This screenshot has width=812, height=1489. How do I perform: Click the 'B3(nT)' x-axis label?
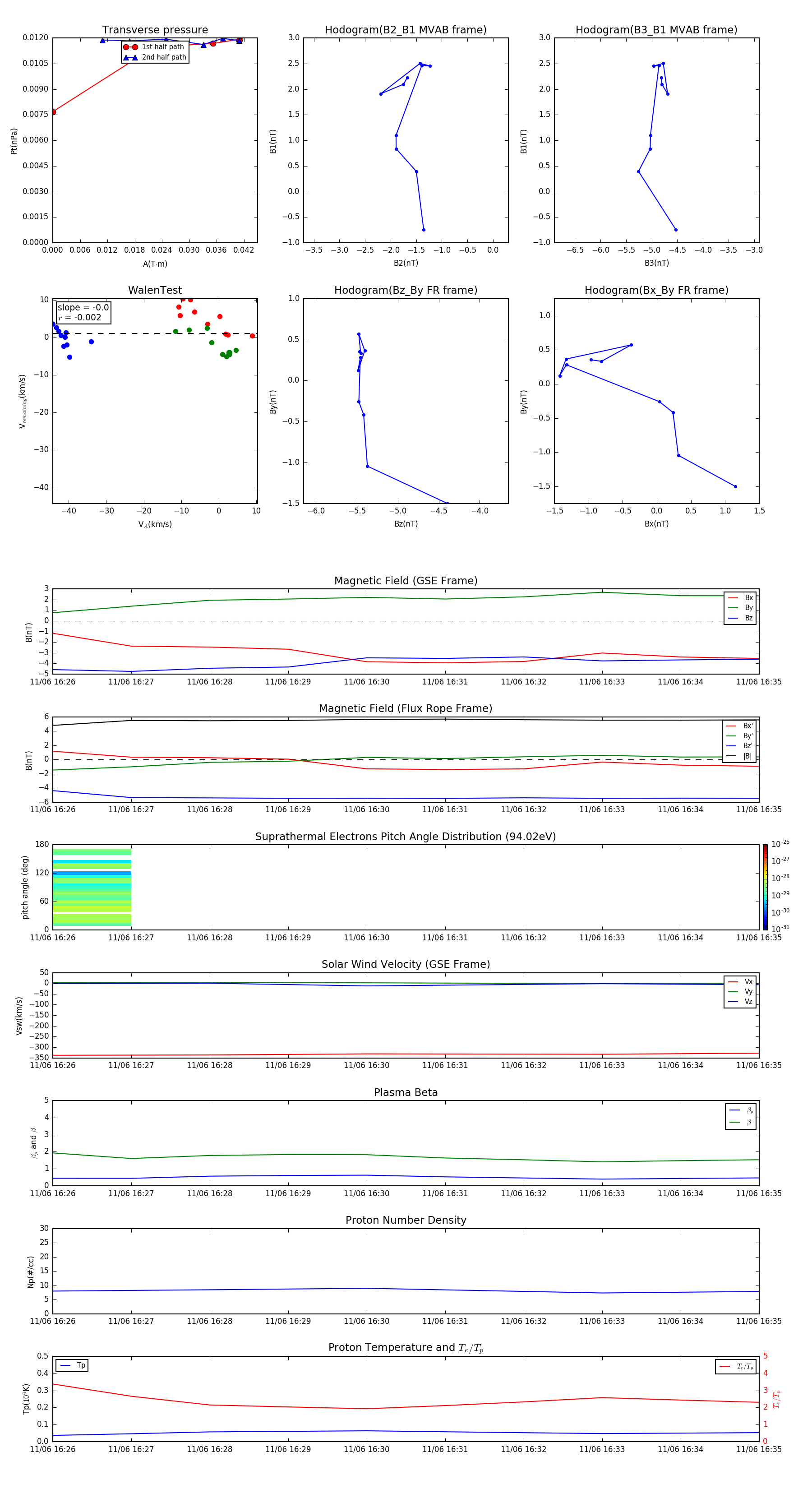(x=656, y=263)
